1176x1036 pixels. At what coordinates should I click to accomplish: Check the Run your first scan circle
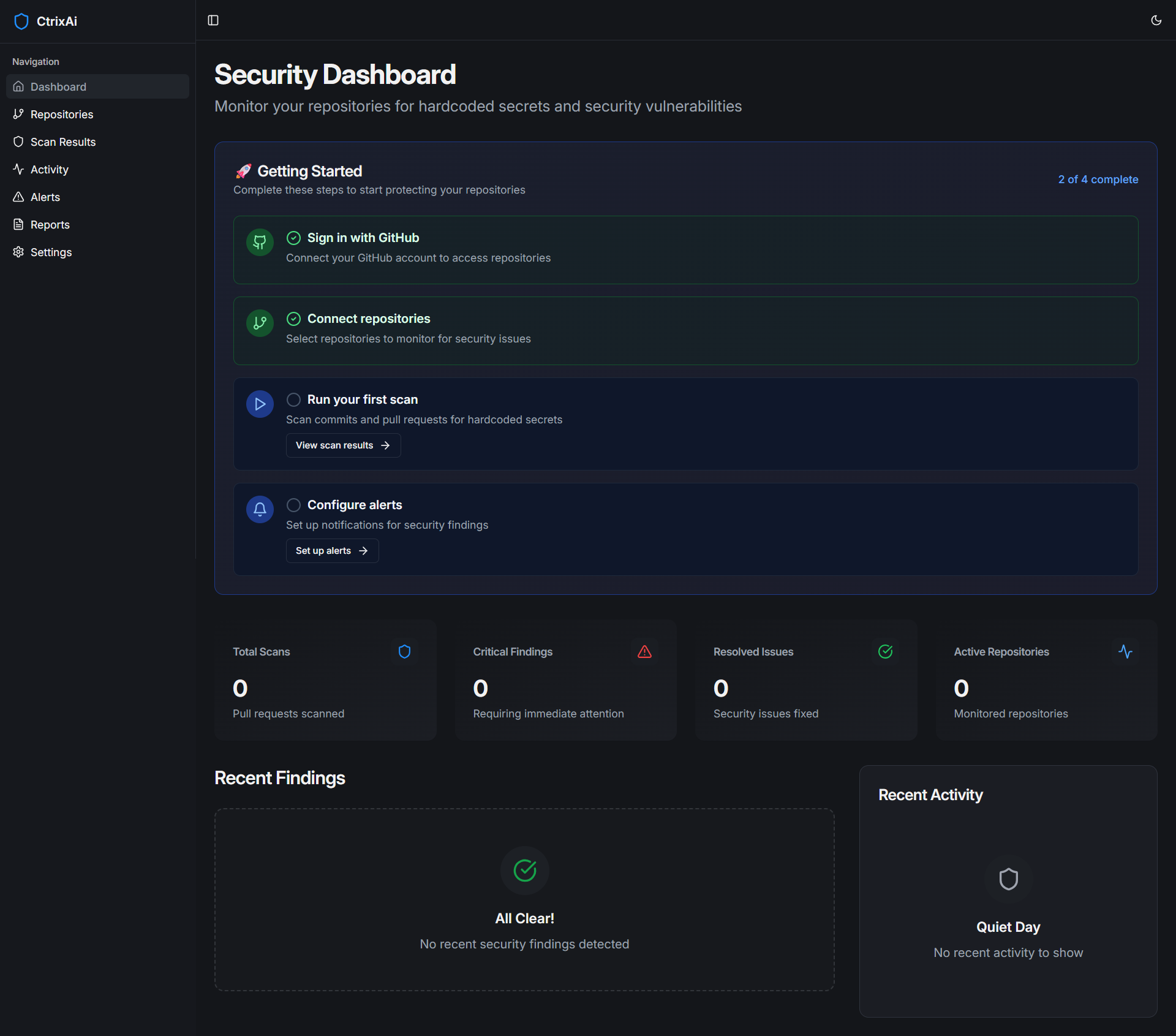tap(293, 399)
